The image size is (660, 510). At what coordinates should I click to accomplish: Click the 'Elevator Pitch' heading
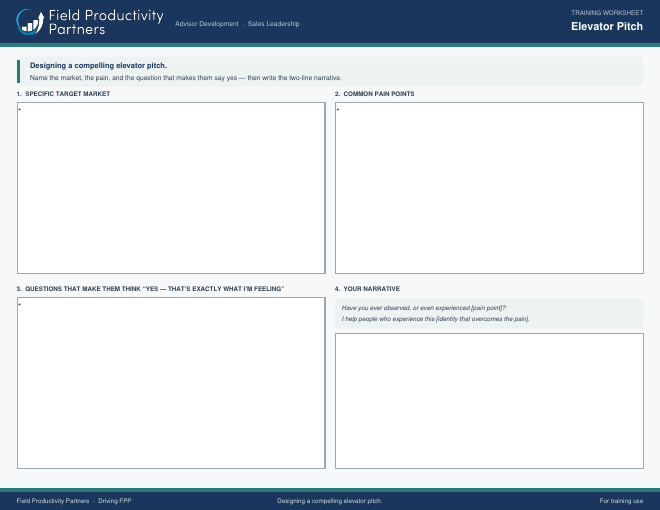pyautogui.click(x=607, y=26)
